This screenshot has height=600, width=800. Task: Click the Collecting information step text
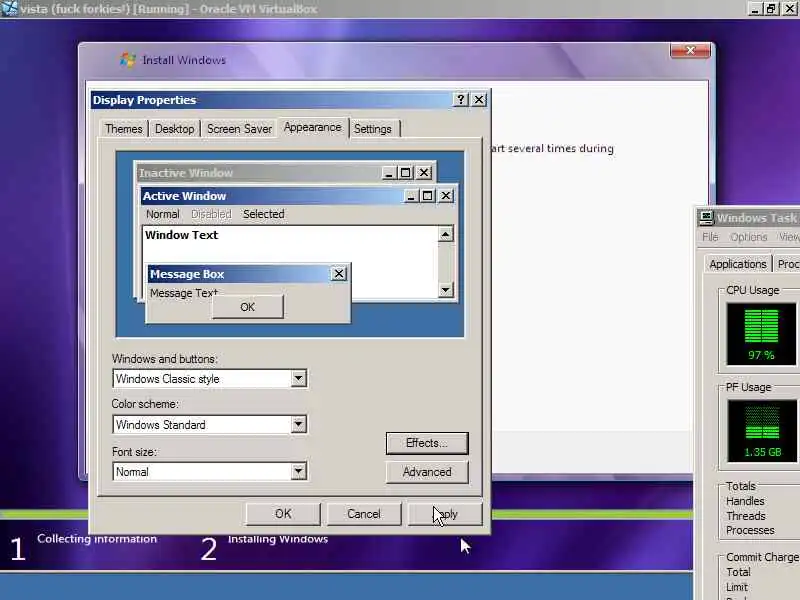click(x=97, y=539)
